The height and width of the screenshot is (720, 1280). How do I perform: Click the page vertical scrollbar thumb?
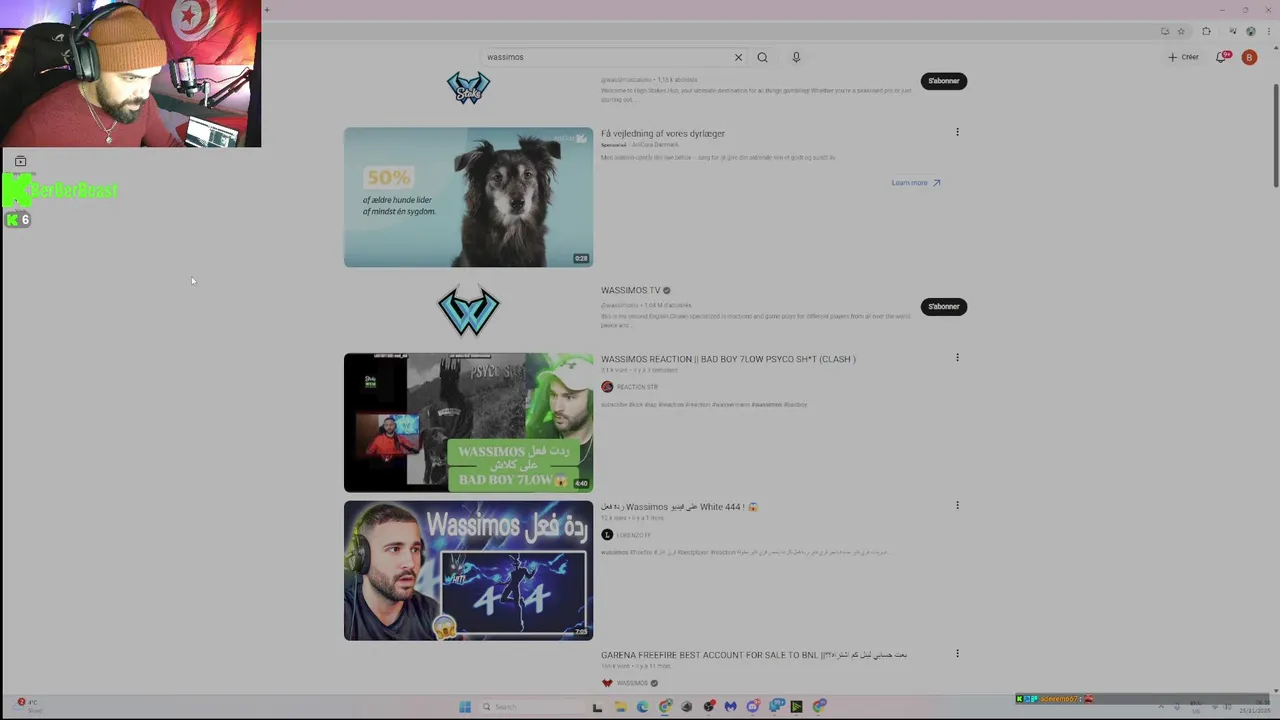click(1275, 135)
